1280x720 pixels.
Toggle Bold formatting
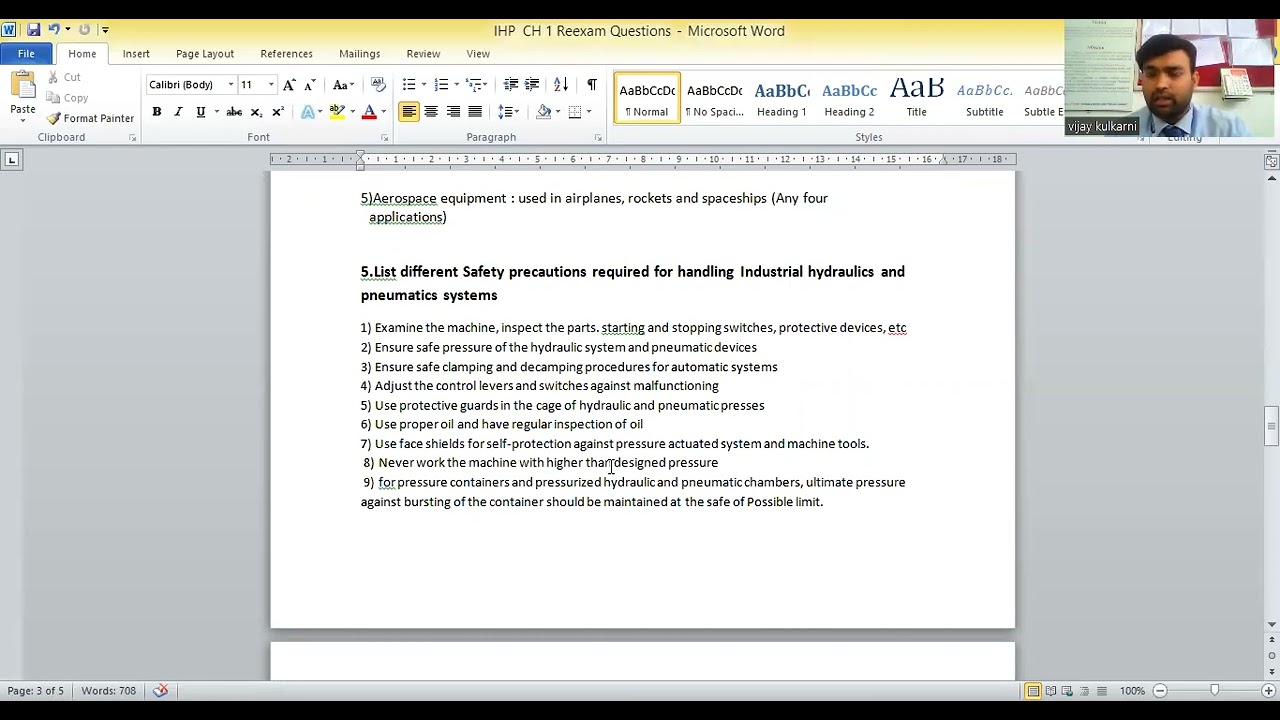click(157, 112)
